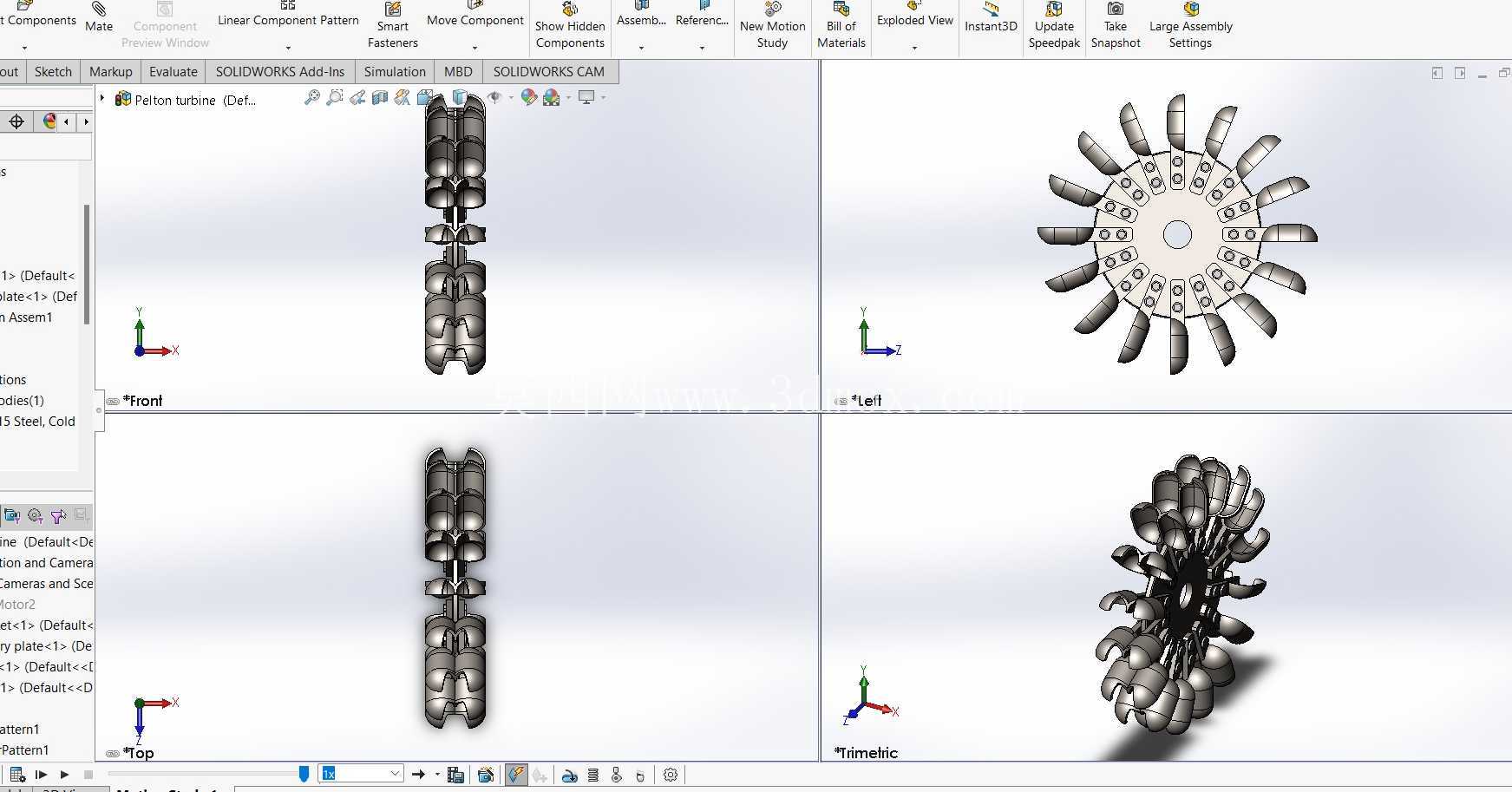This screenshot has width=1512, height=792.
Task: Switch to the Markup tab
Action: pyautogui.click(x=111, y=72)
